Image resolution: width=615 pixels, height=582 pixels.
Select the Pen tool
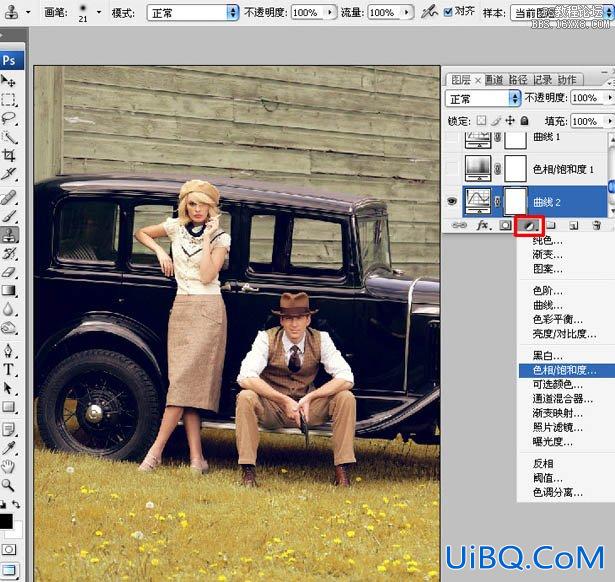pyautogui.click(x=8, y=351)
